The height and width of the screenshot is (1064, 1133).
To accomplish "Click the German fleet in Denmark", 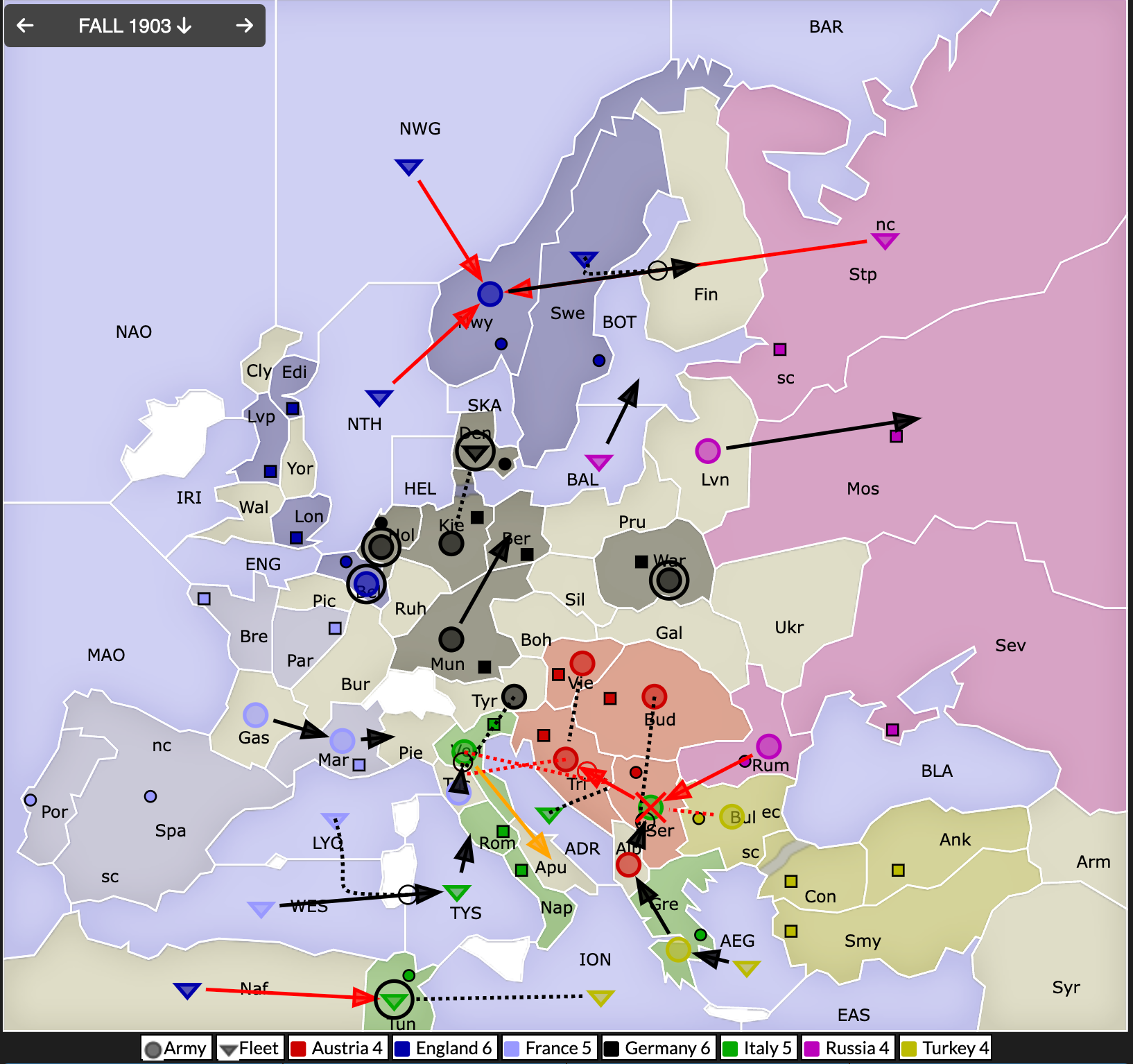I will (x=475, y=453).
